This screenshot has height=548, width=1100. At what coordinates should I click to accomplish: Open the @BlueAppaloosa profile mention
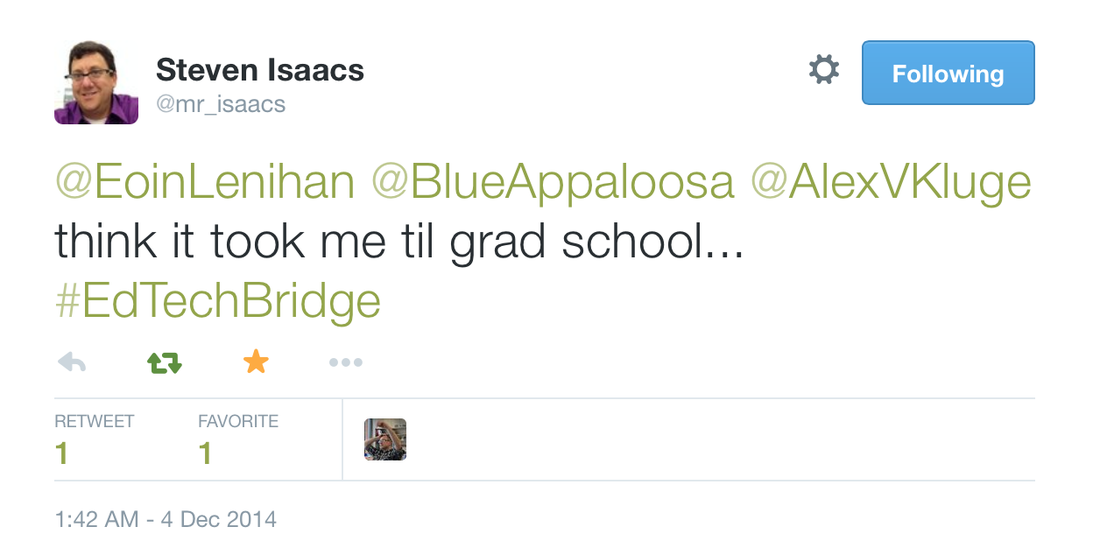552,183
